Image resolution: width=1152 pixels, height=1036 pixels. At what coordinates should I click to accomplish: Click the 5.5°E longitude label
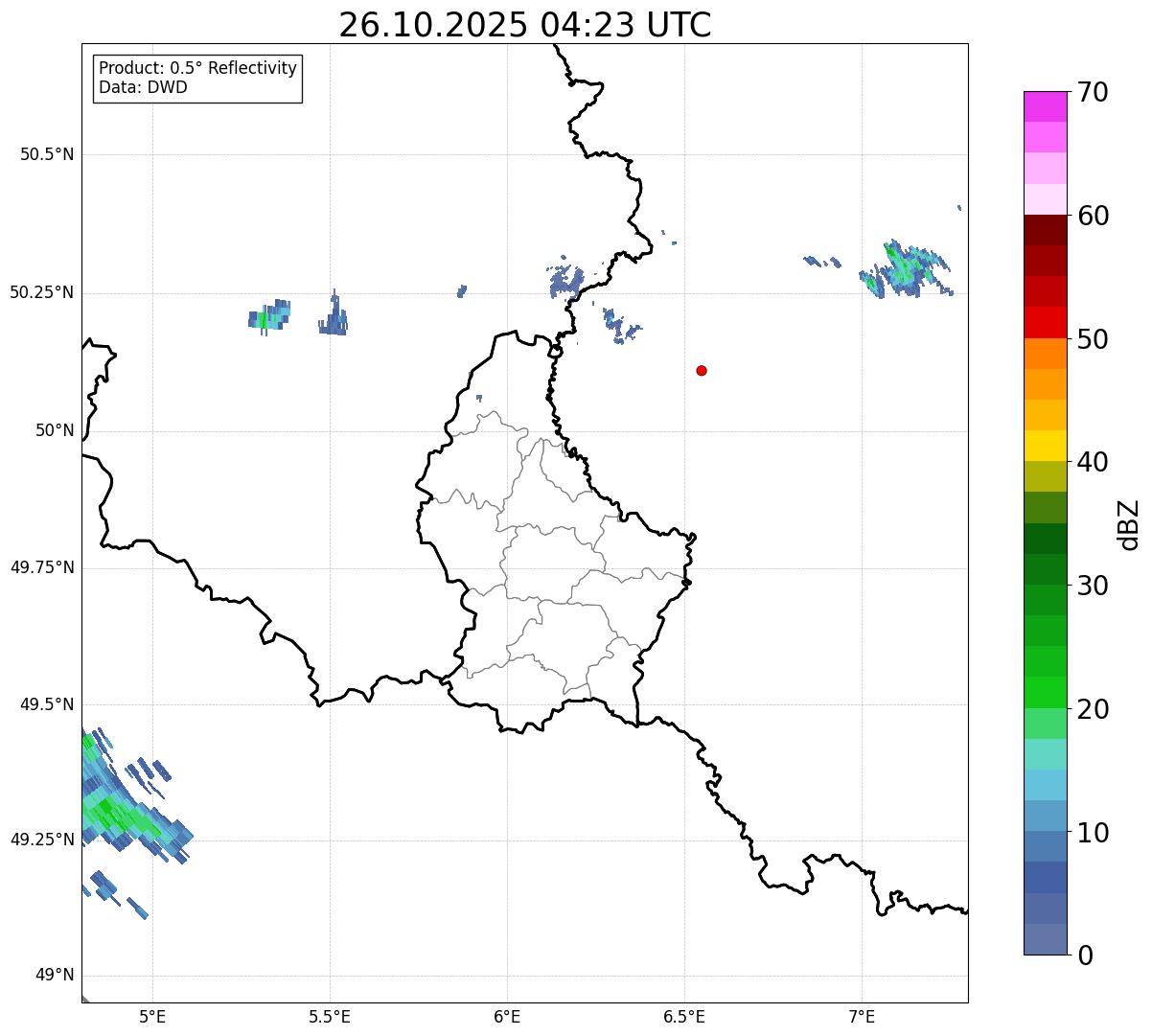pos(330,1017)
